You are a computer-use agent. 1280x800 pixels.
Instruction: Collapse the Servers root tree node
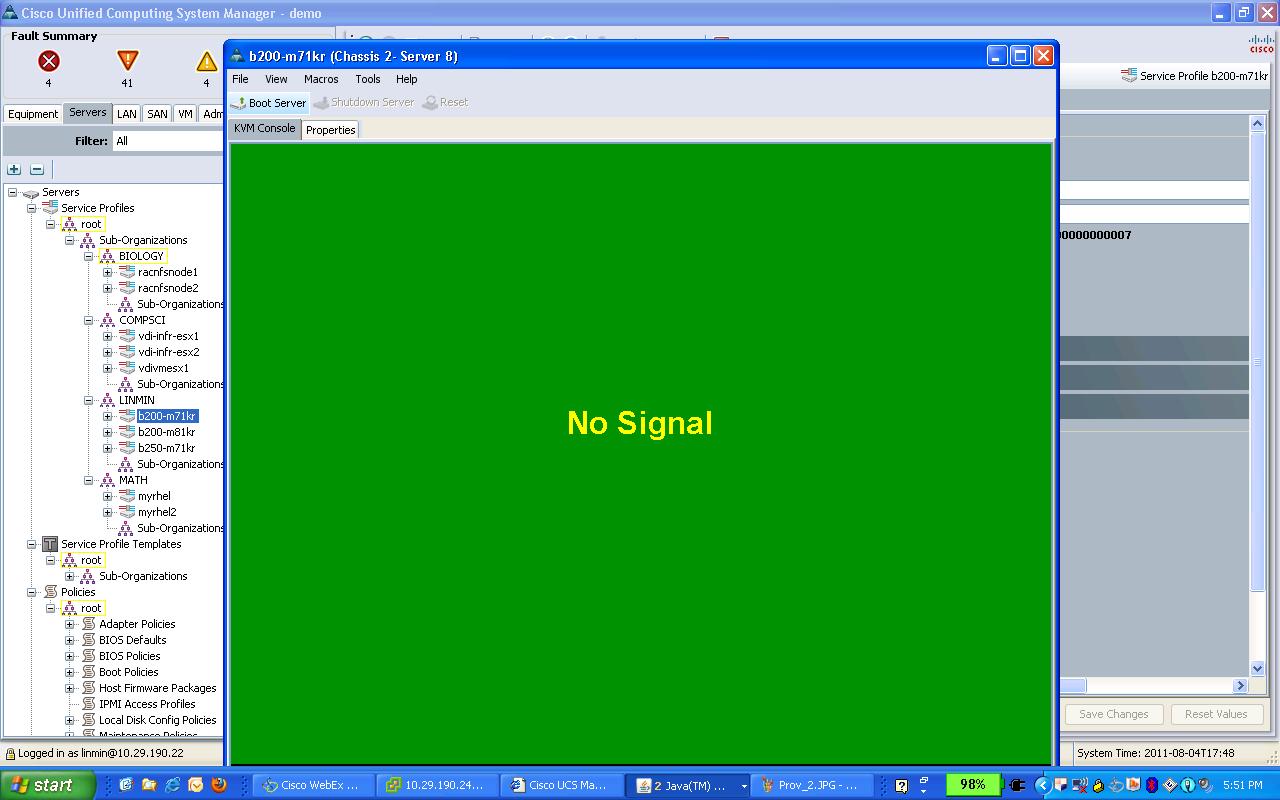tap(12, 192)
